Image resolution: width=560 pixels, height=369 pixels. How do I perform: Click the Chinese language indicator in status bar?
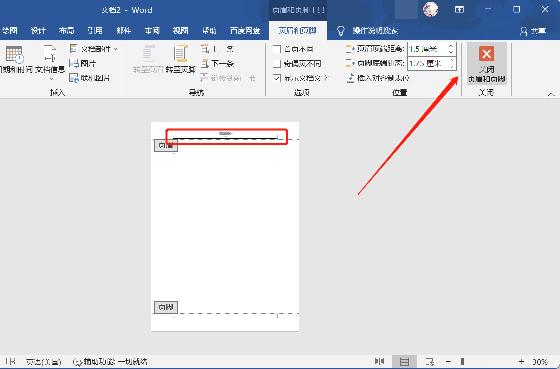tap(43, 361)
